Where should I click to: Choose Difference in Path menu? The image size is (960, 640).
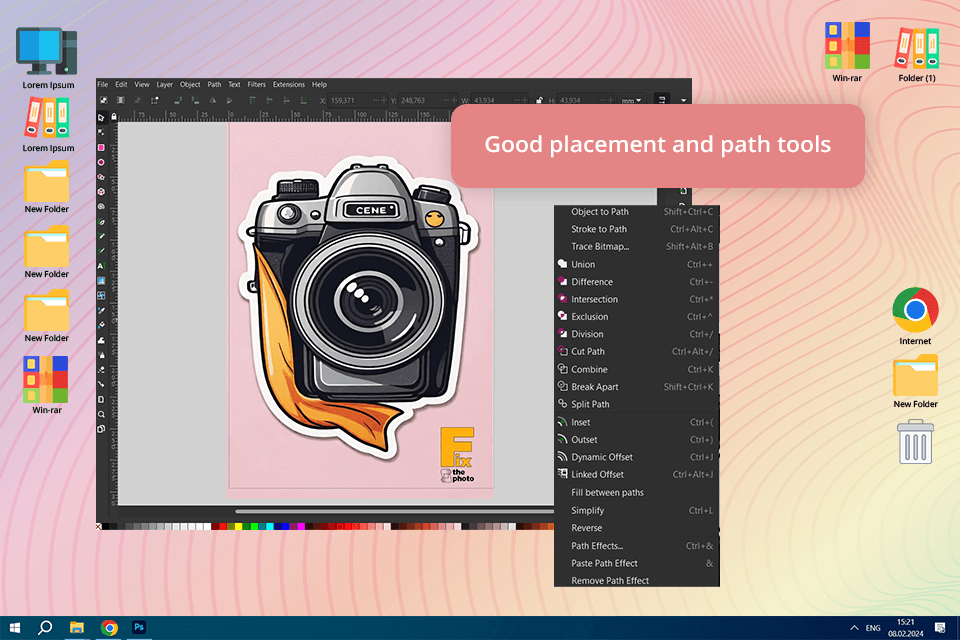point(637,282)
